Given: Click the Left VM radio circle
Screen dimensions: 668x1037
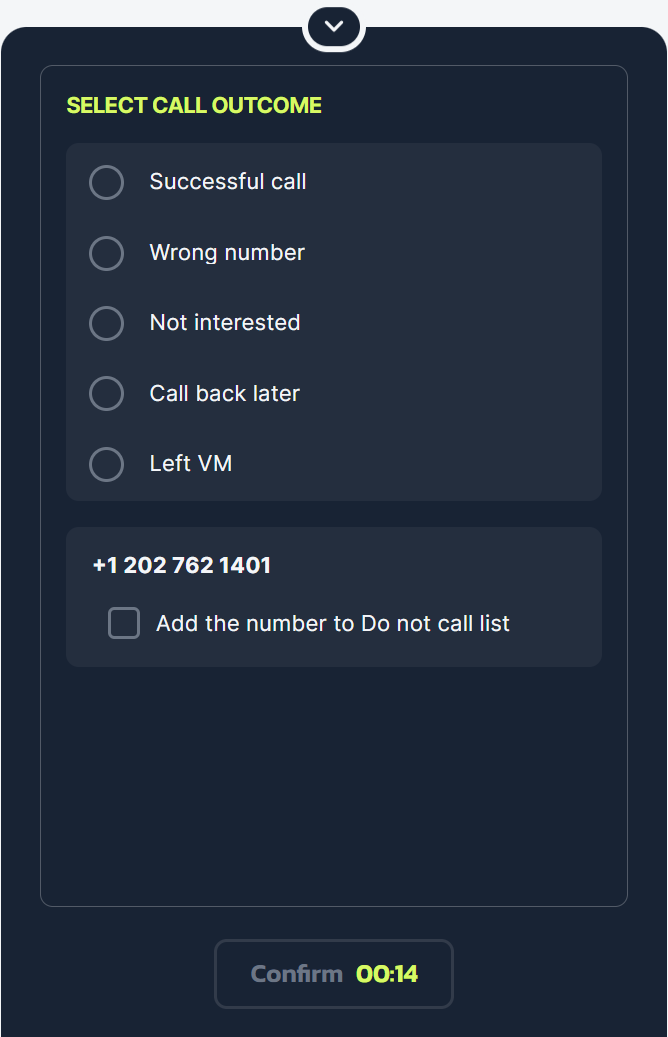Looking at the screenshot, I should [x=106, y=463].
